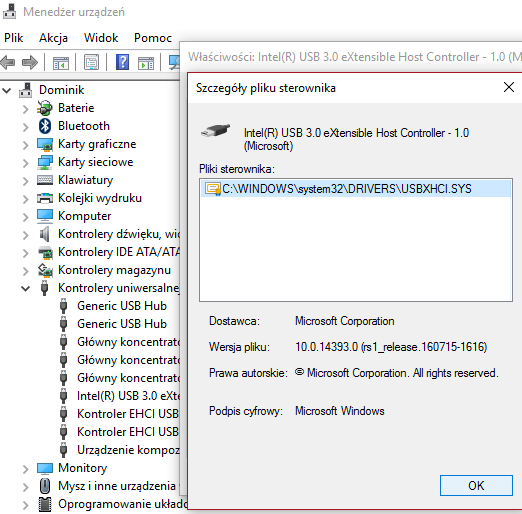
Task: Open the Plik menu
Action: click(x=14, y=38)
